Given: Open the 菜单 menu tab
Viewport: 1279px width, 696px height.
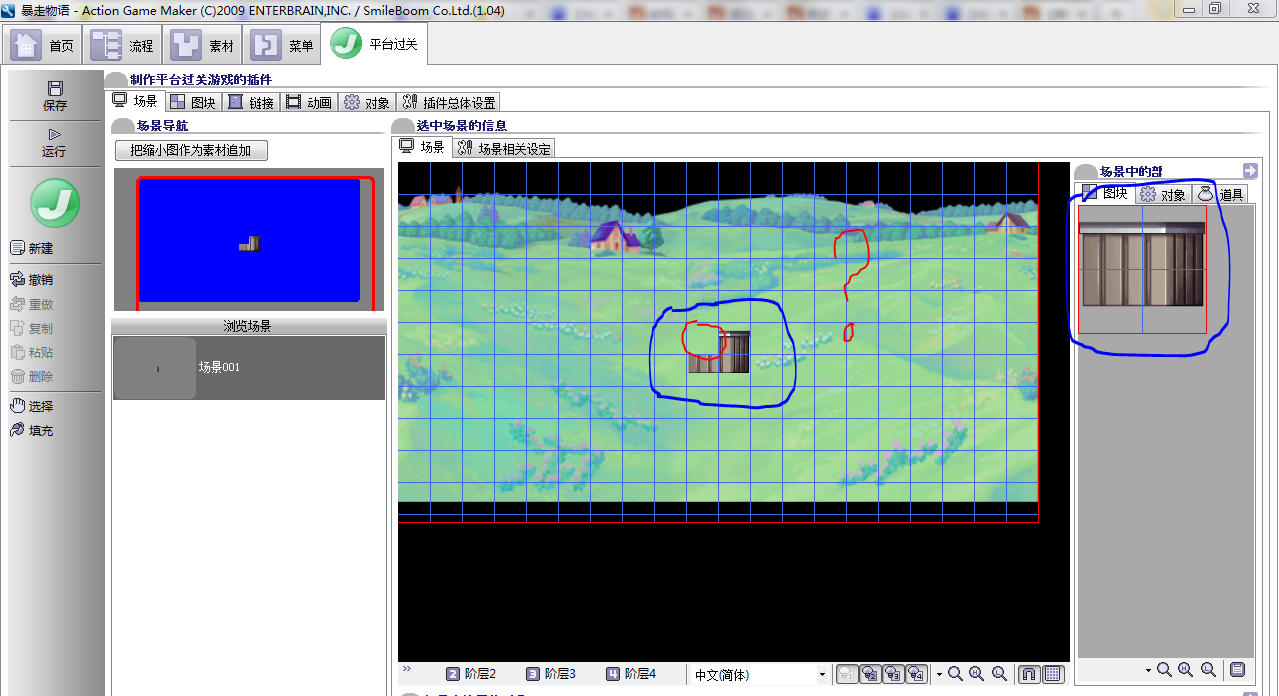Looking at the screenshot, I should pyautogui.click(x=283, y=46).
